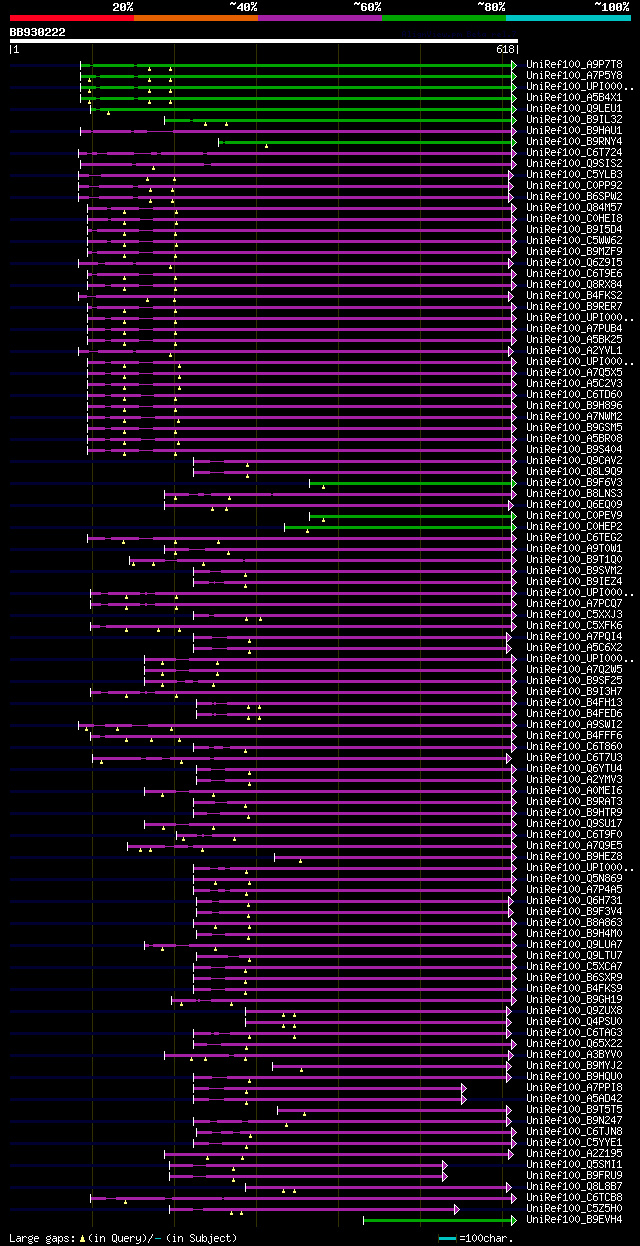
Task: Open hit UniRef100_Q5SMI1
Action: (574, 1165)
